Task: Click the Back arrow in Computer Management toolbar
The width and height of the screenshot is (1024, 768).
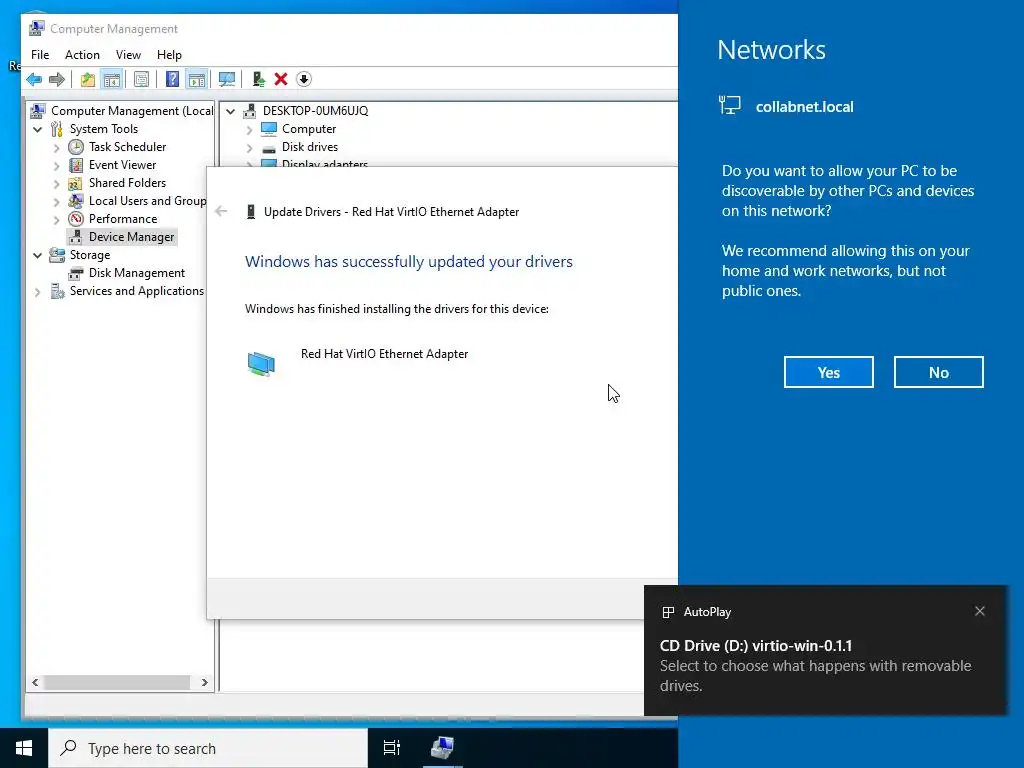Action: [x=34, y=80]
